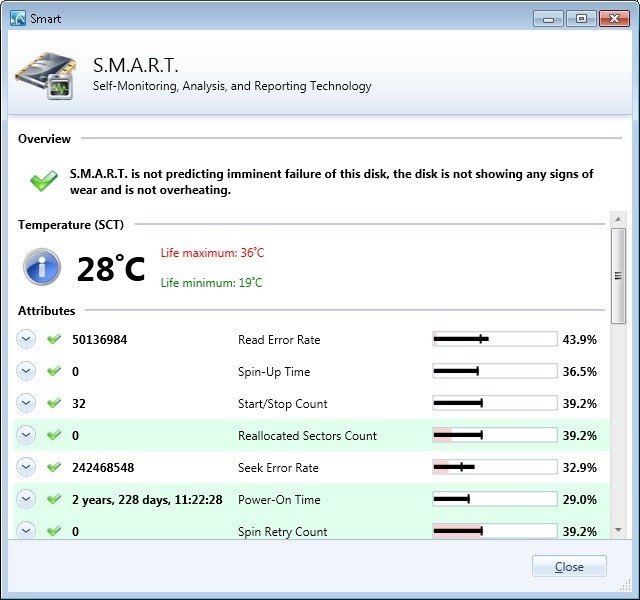Click the checkmark beside Read Error Rate
Screen dimensions: 640x600
click(54, 339)
